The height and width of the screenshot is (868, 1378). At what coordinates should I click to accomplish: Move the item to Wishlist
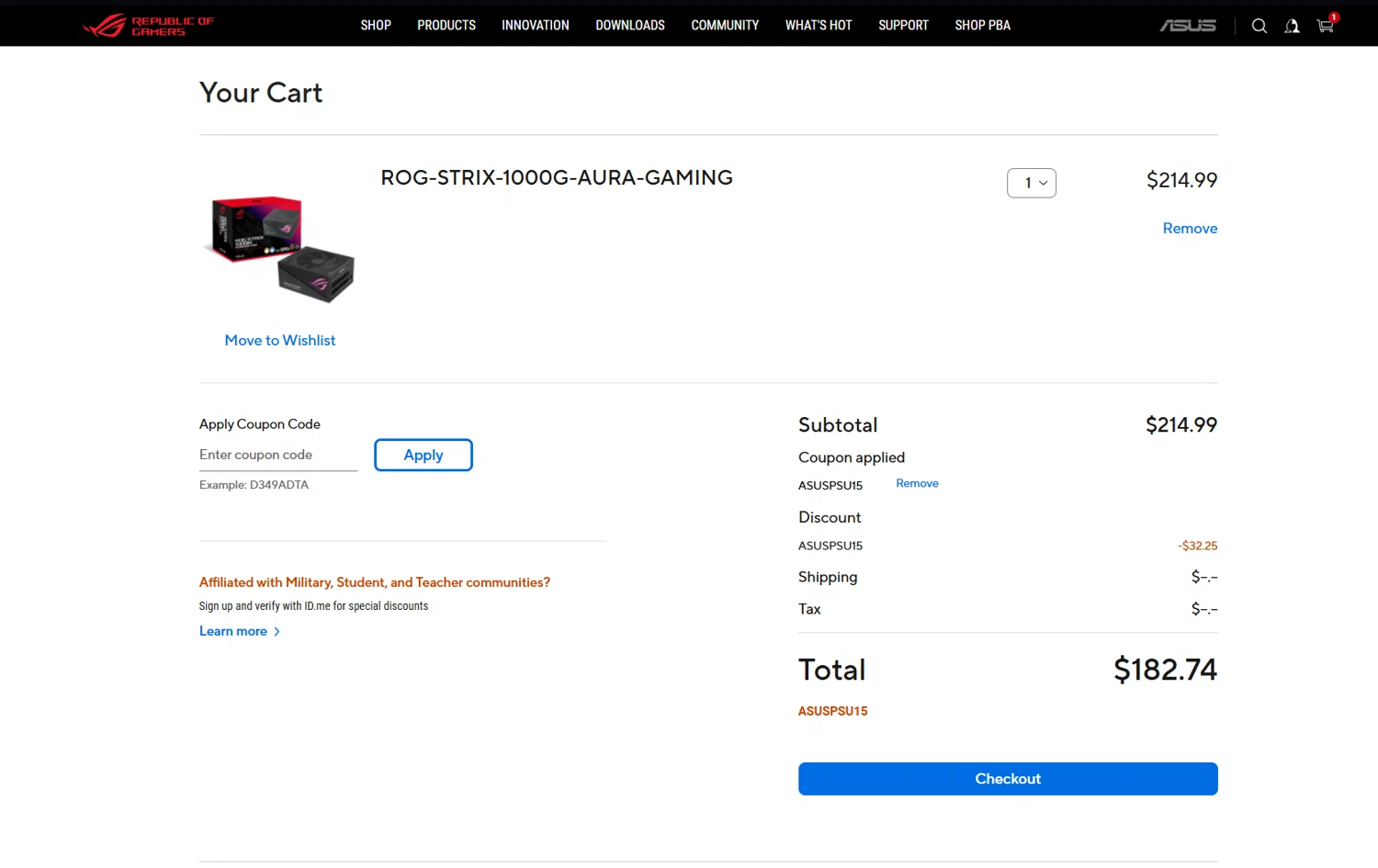280,341
